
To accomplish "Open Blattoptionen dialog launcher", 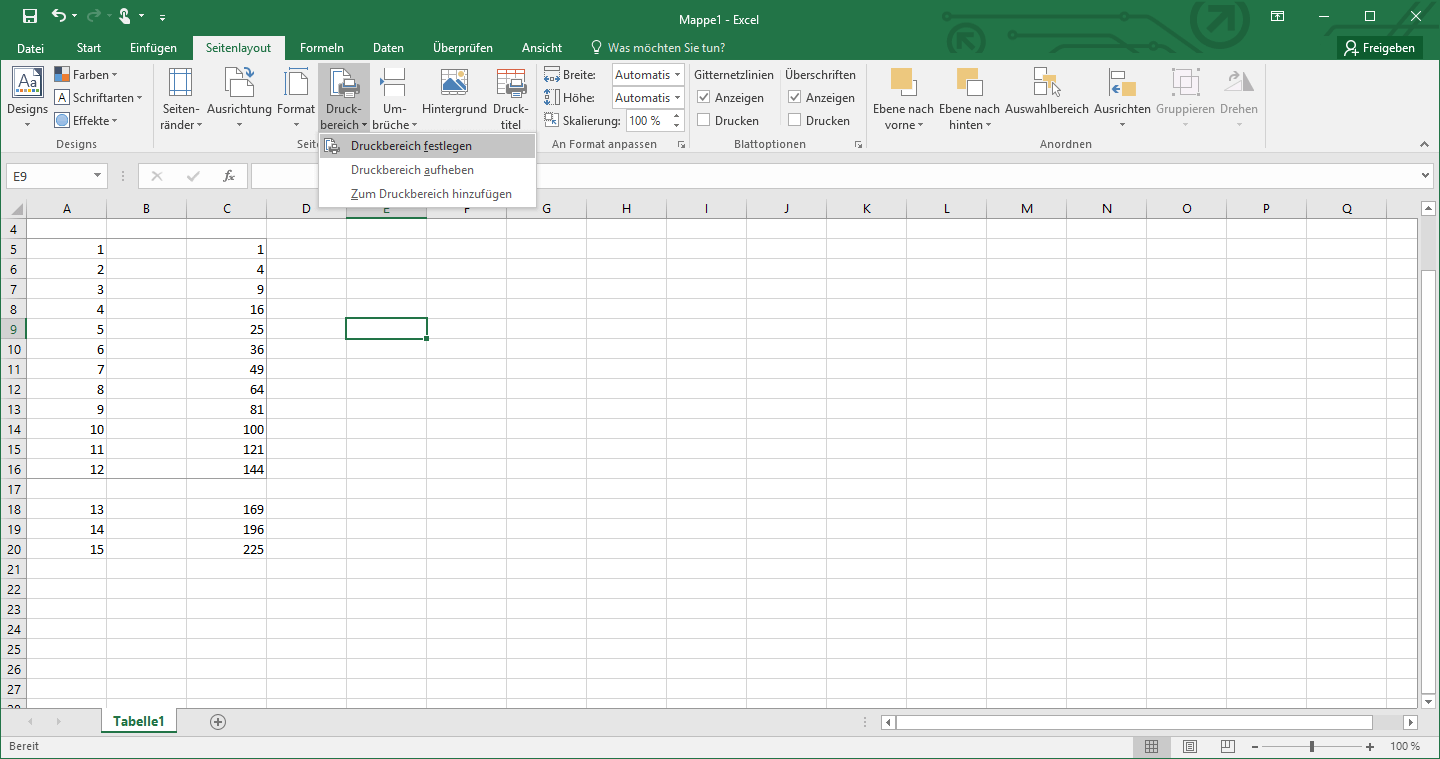I will [858, 145].
